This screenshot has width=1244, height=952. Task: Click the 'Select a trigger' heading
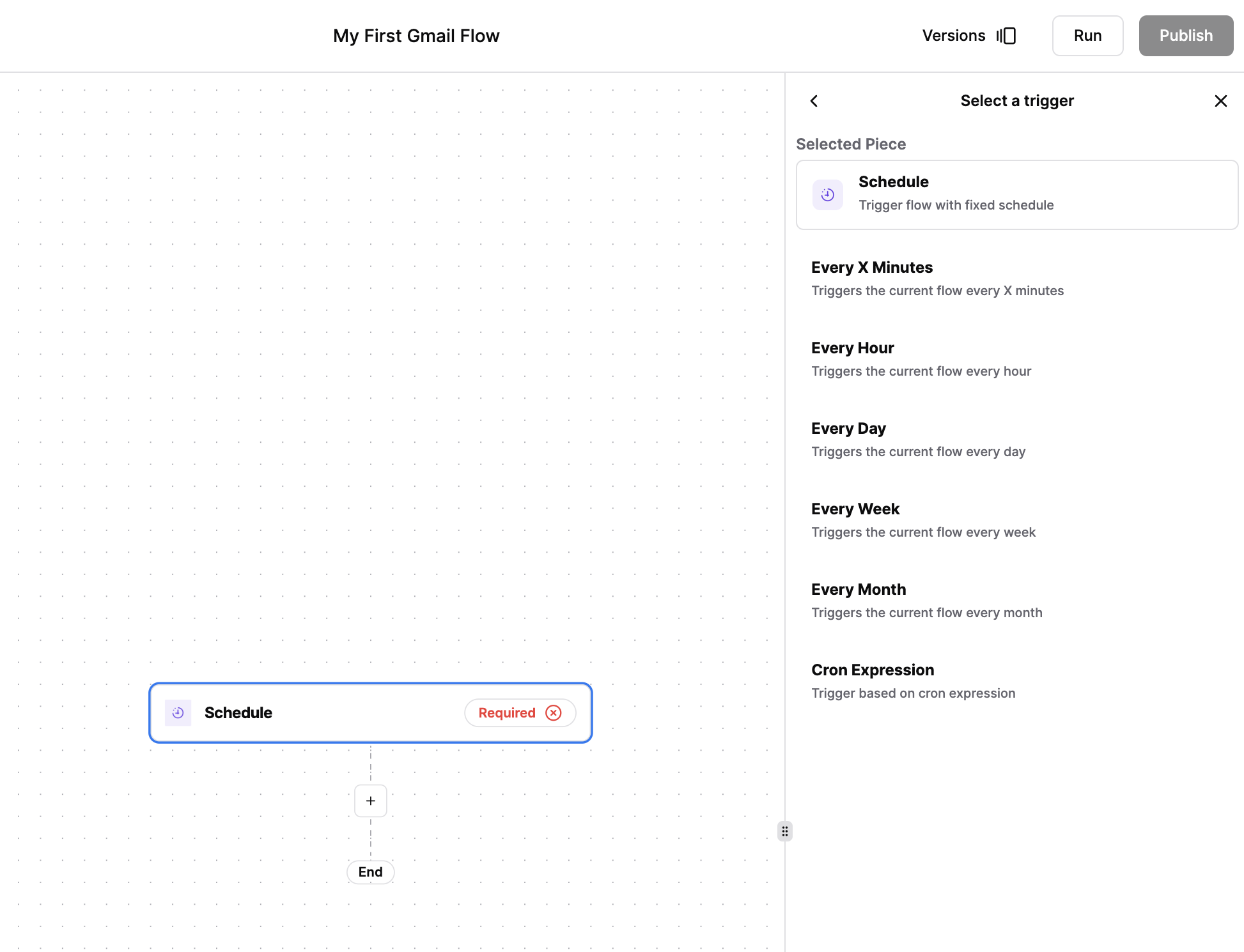coord(1017,101)
